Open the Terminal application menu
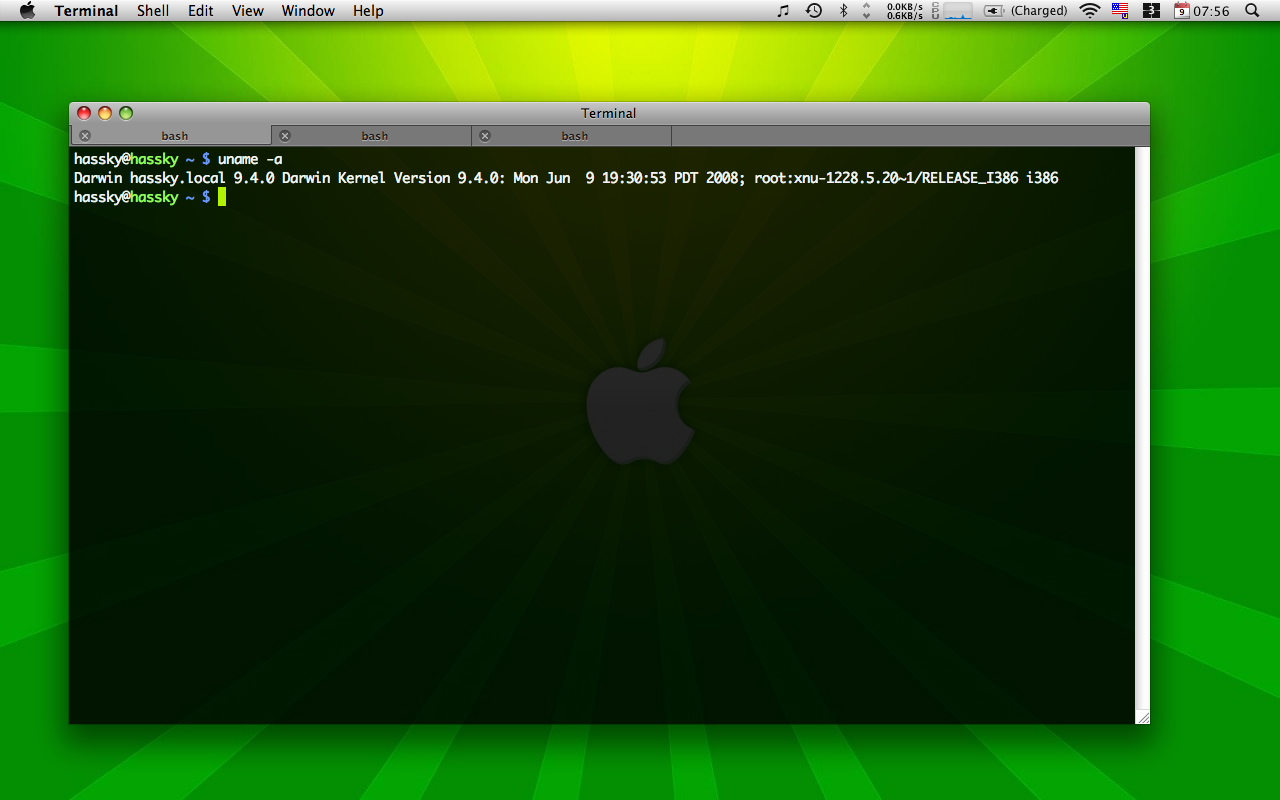1280x800 pixels. pos(86,11)
